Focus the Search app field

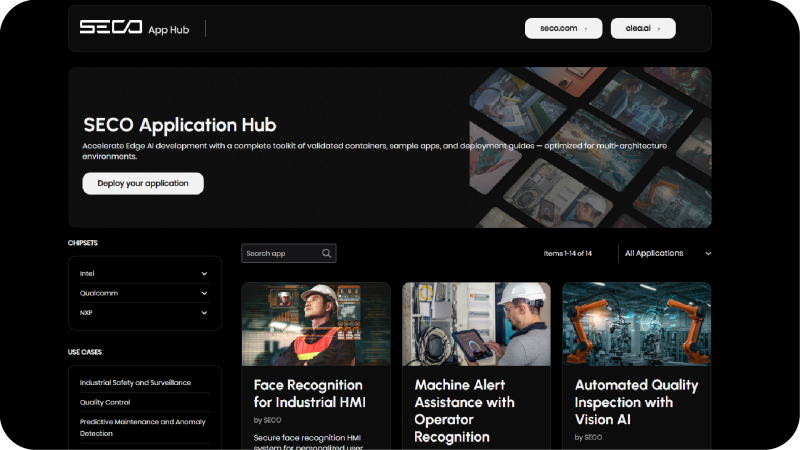(288, 253)
